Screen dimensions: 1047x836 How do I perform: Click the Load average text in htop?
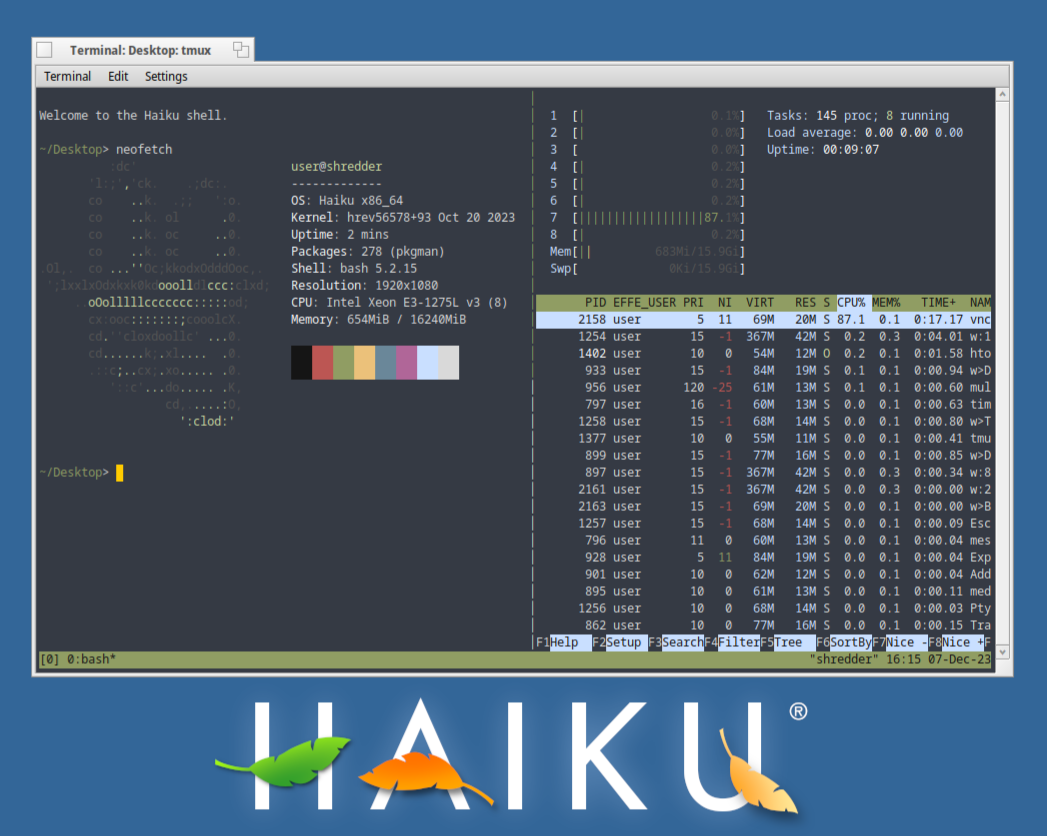[x=865, y=133]
